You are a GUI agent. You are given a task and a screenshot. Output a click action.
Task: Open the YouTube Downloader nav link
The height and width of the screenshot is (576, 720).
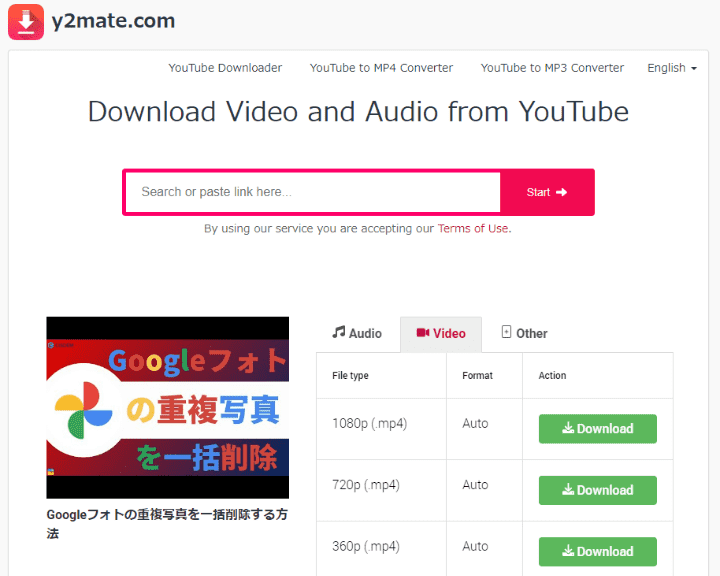point(225,68)
